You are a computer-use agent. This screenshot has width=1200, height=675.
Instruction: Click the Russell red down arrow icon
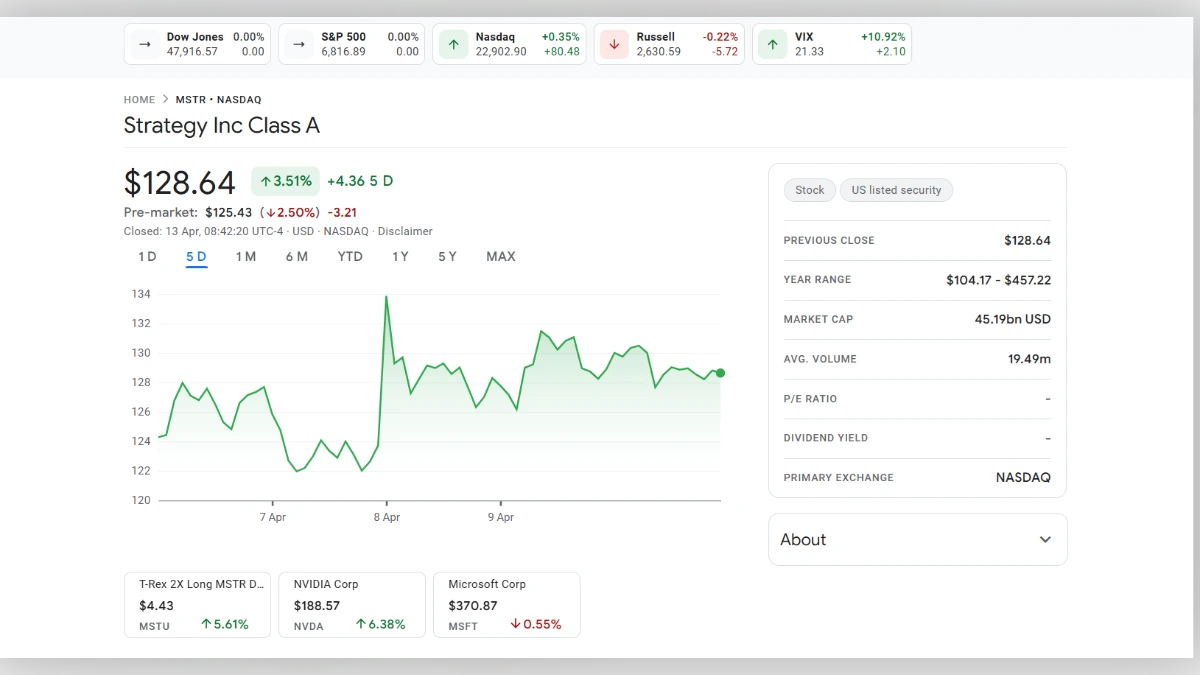[613, 44]
